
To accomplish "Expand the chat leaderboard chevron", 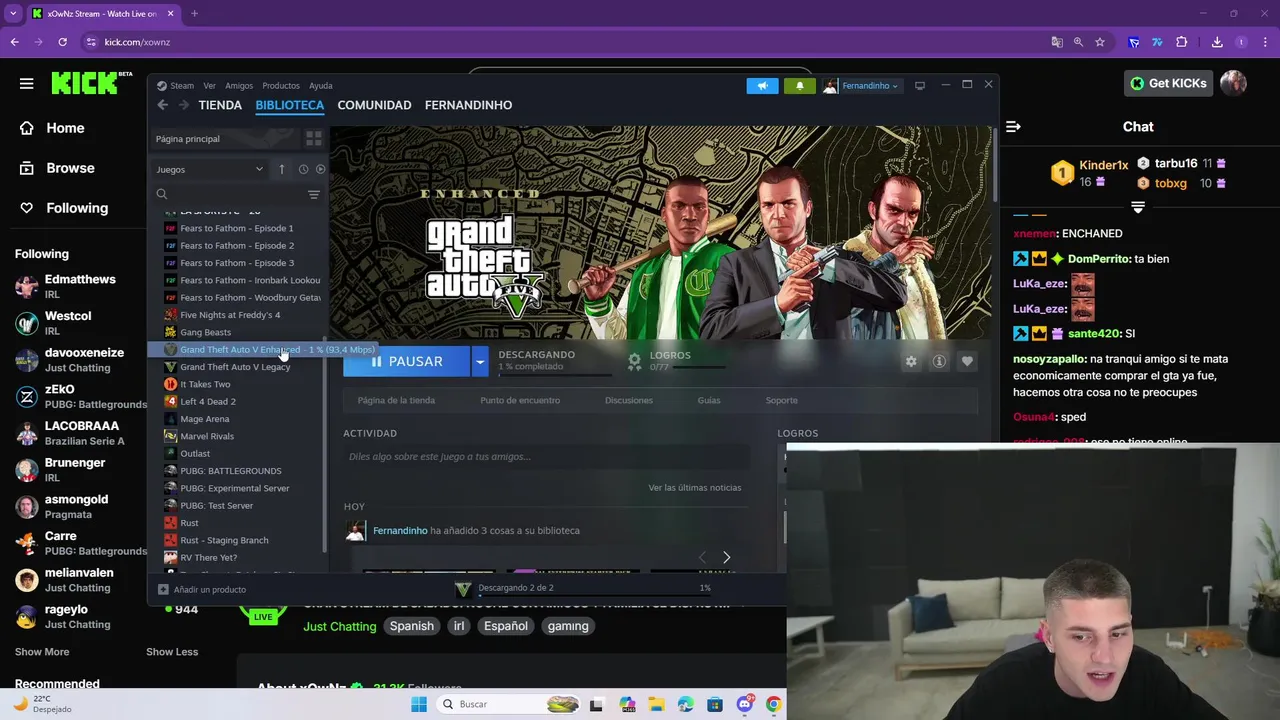I will pyautogui.click(x=1138, y=207).
